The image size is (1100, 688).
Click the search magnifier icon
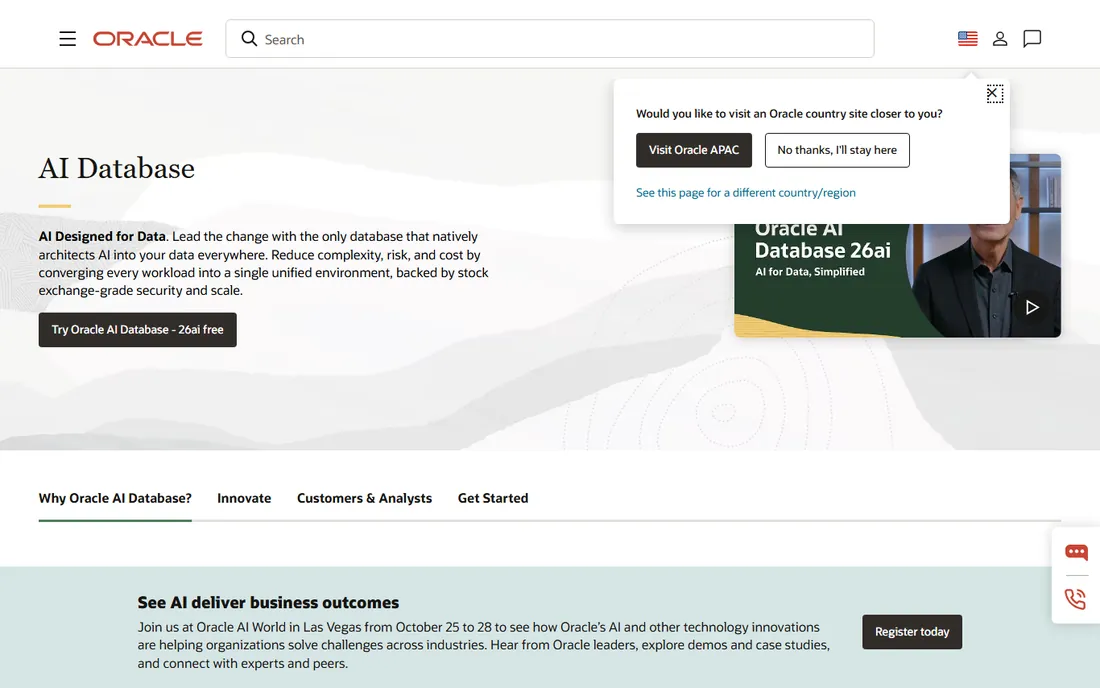[x=249, y=39]
